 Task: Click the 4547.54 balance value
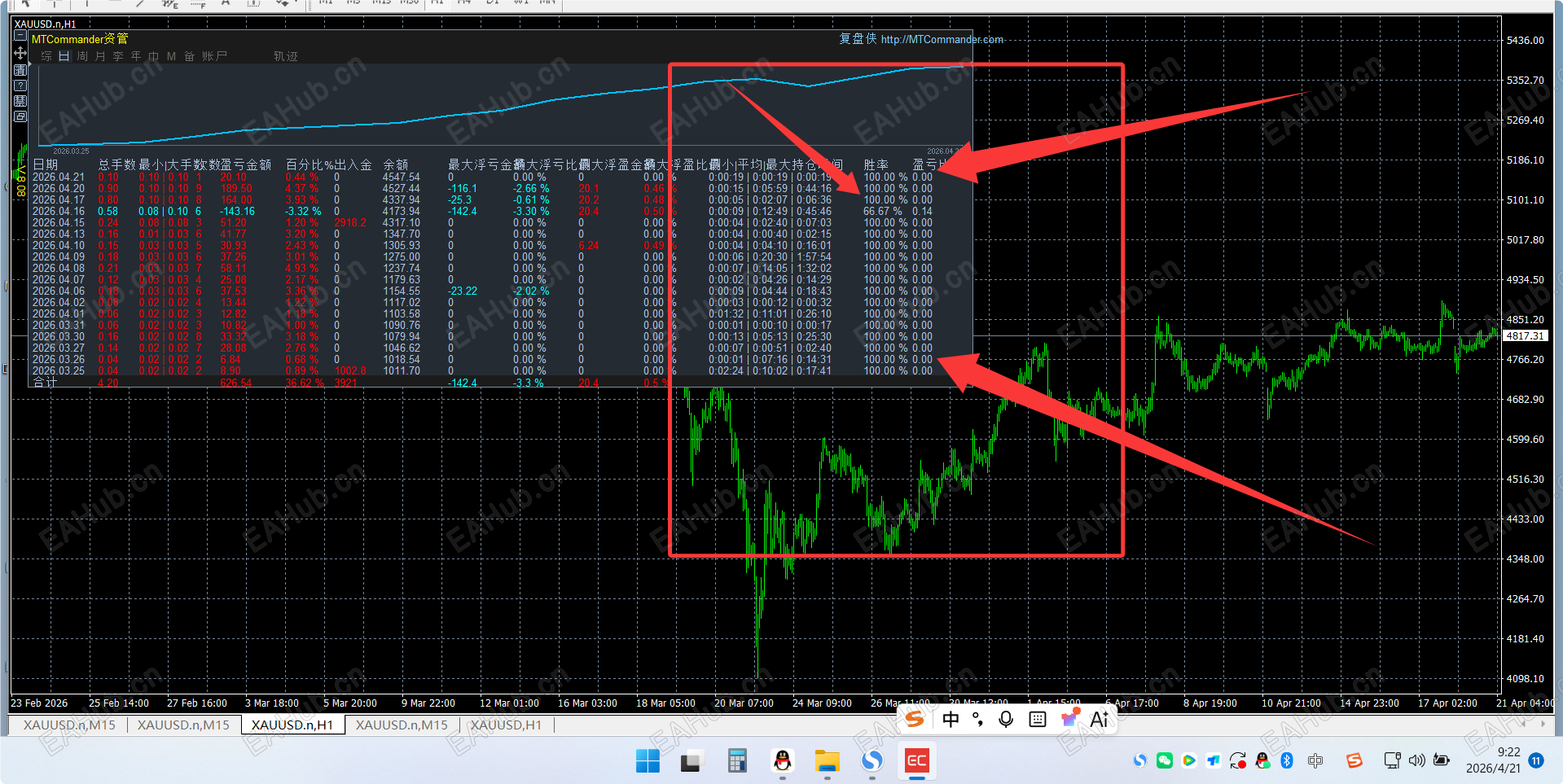coord(402,177)
